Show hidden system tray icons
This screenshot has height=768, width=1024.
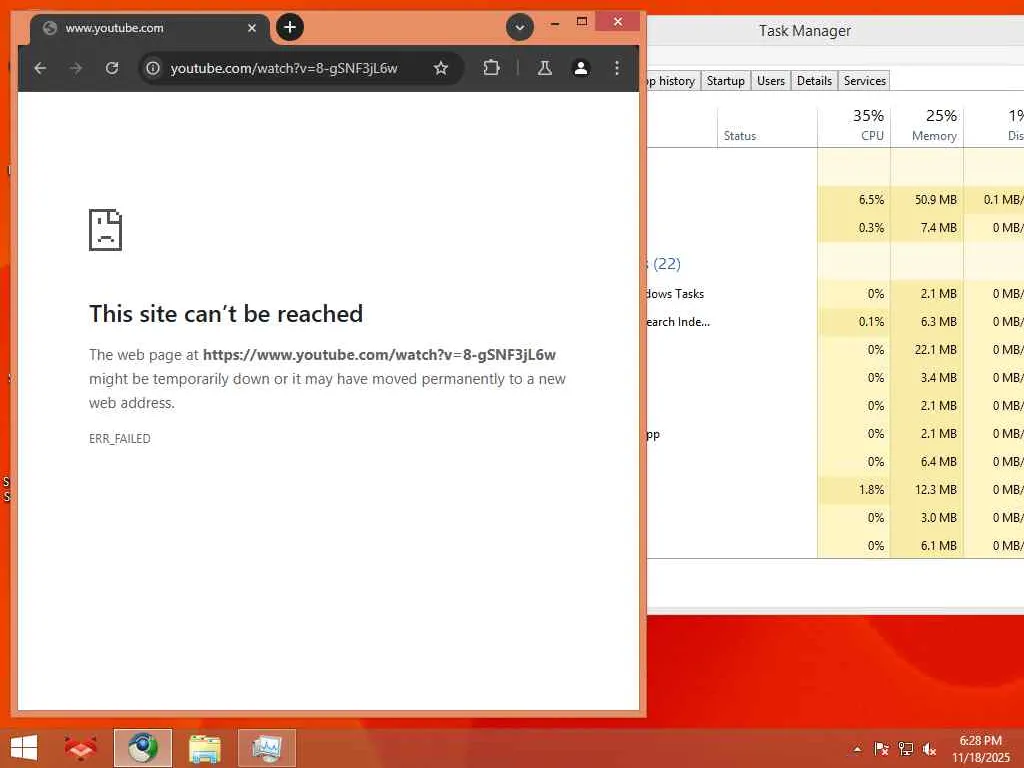(857, 749)
